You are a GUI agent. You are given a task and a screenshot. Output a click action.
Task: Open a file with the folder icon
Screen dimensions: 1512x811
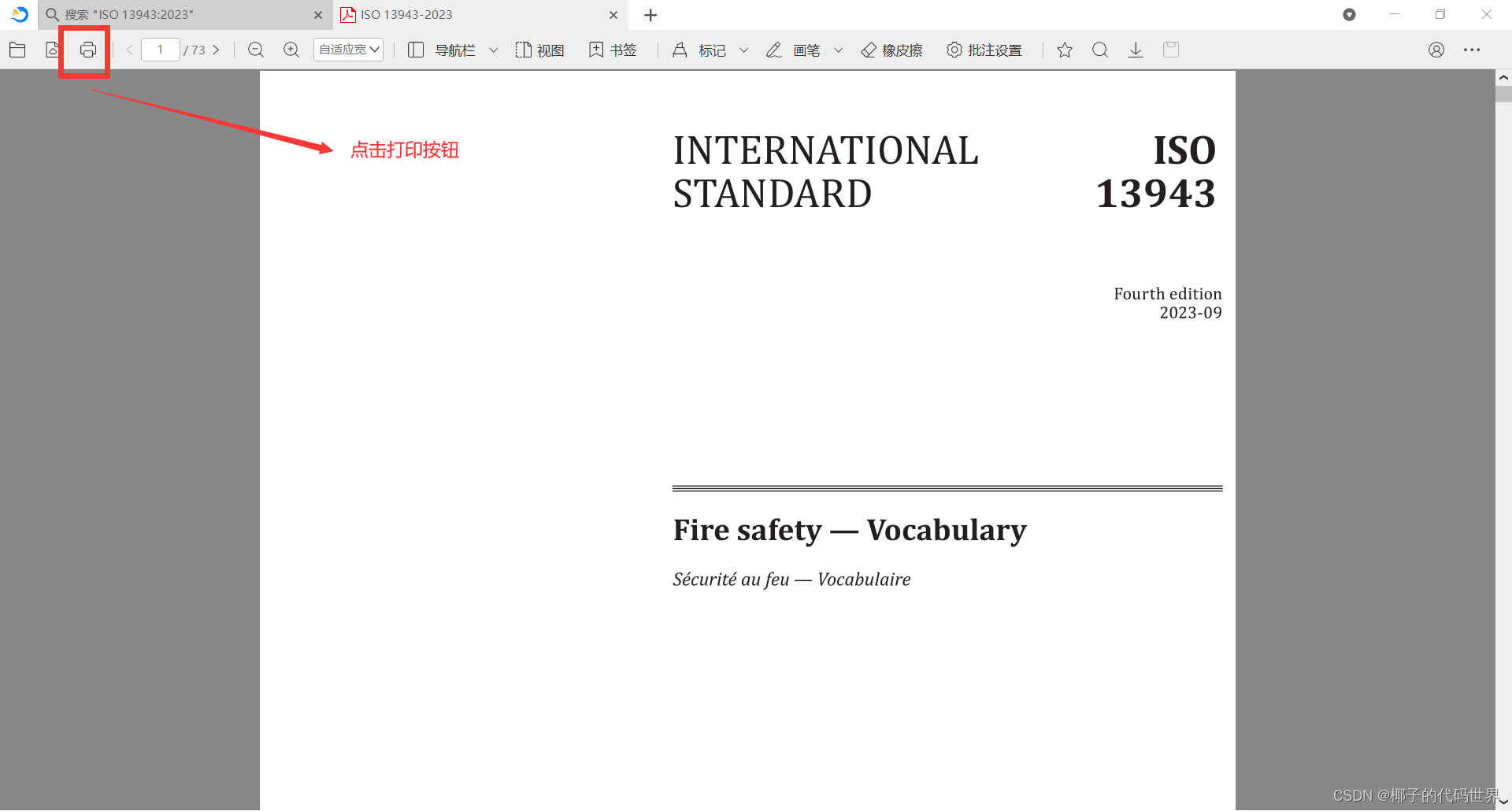(x=17, y=50)
